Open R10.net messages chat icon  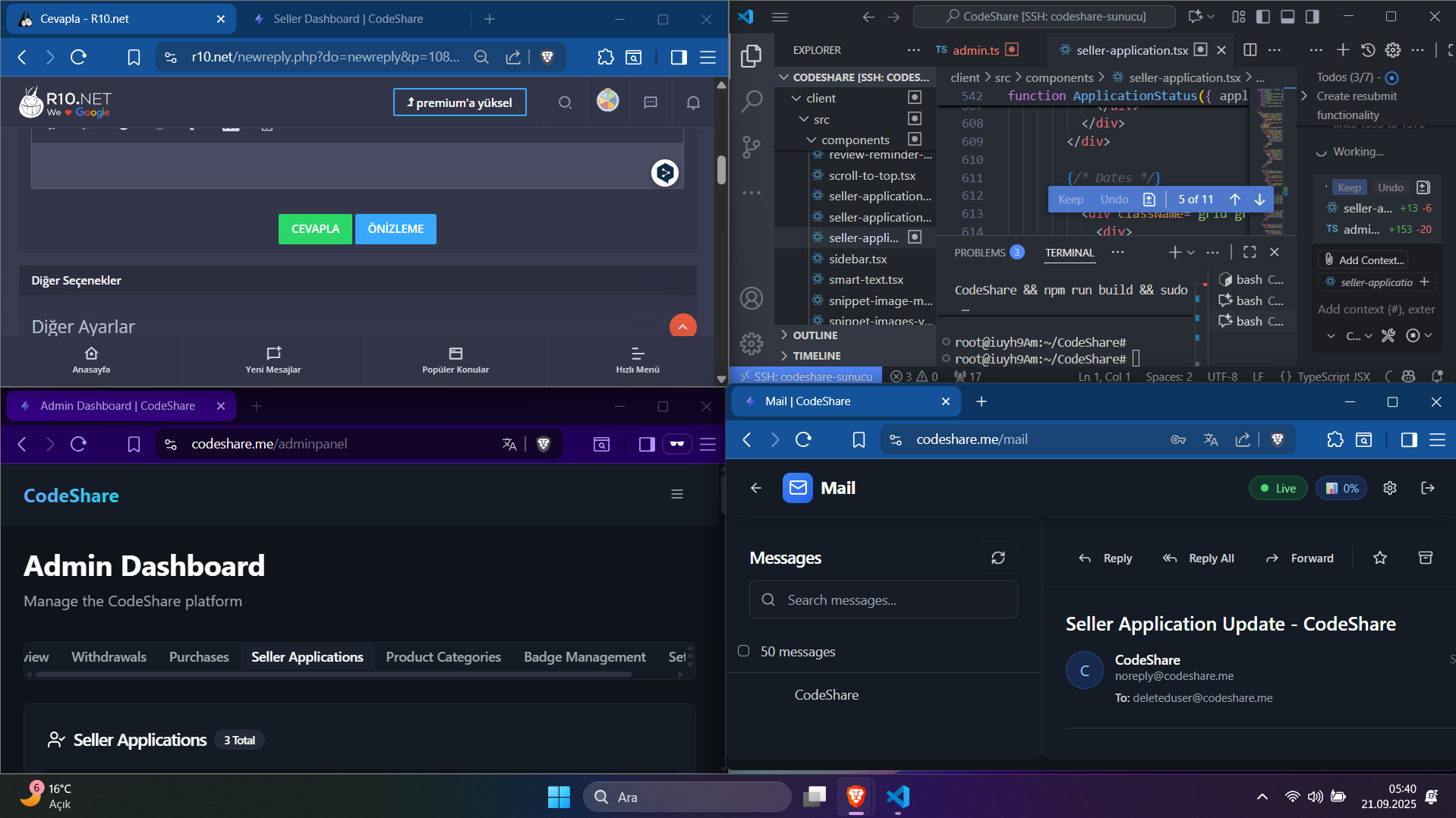click(x=651, y=102)
